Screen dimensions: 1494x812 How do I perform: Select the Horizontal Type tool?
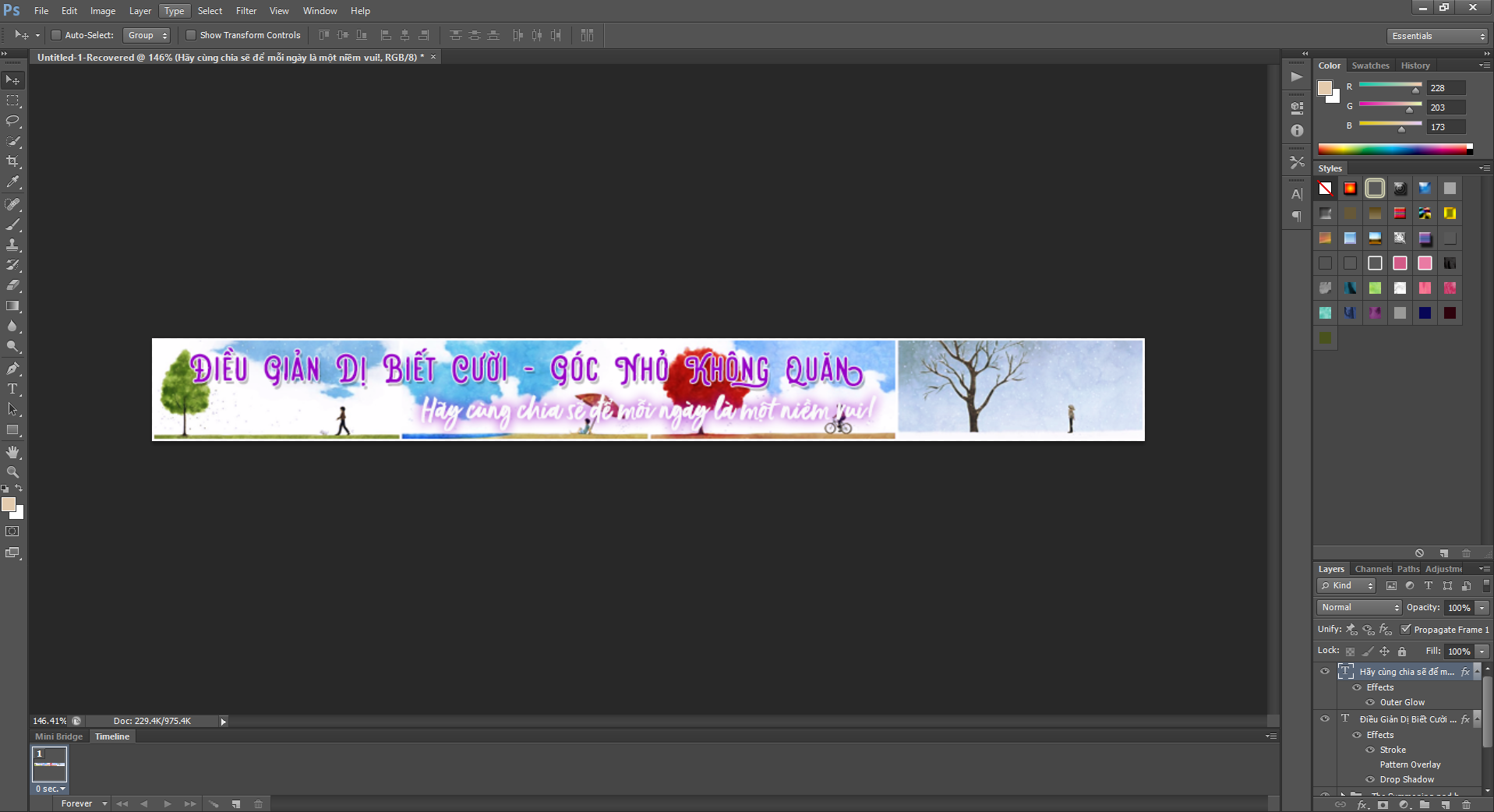[12, 389]
